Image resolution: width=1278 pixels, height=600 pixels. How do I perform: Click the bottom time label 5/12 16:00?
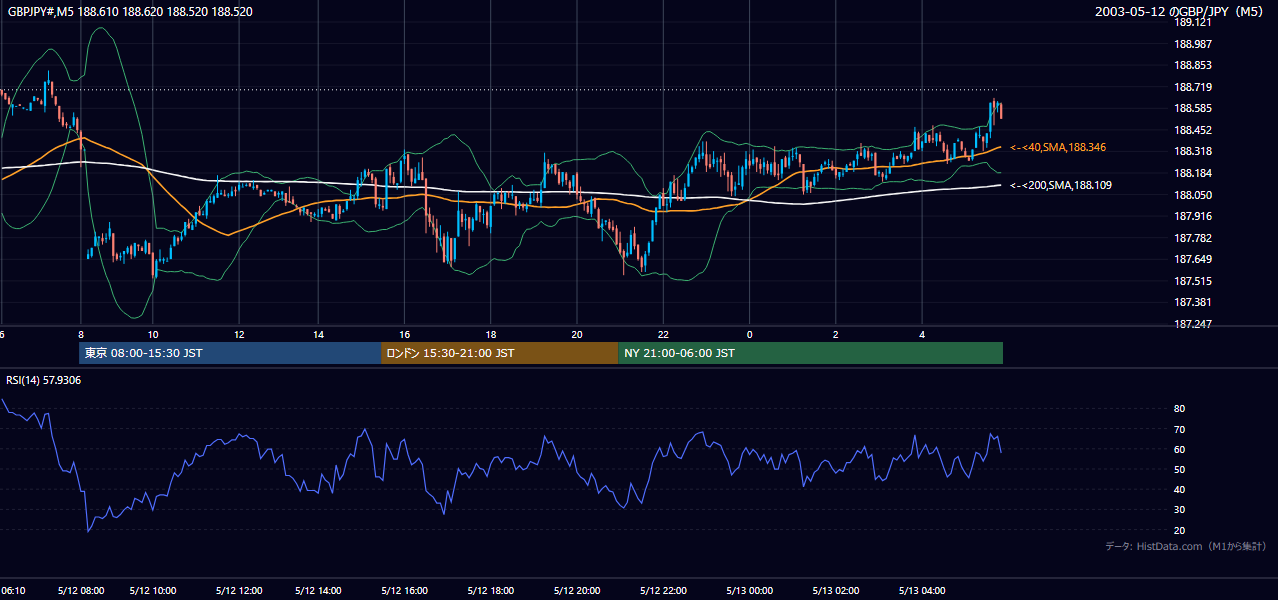[x=406, y=591]
